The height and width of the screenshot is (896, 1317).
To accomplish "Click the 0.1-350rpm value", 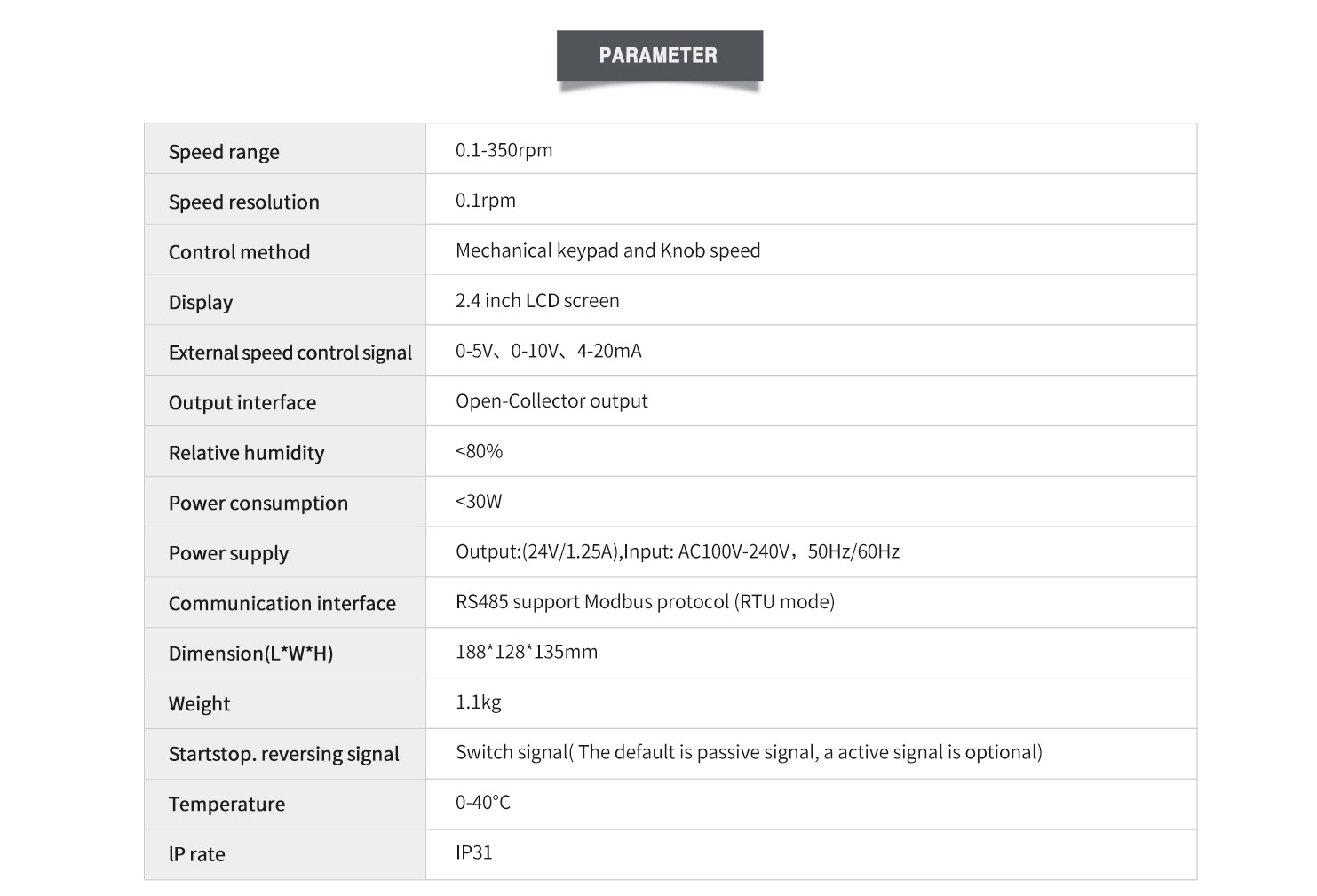I will (504, 150).
